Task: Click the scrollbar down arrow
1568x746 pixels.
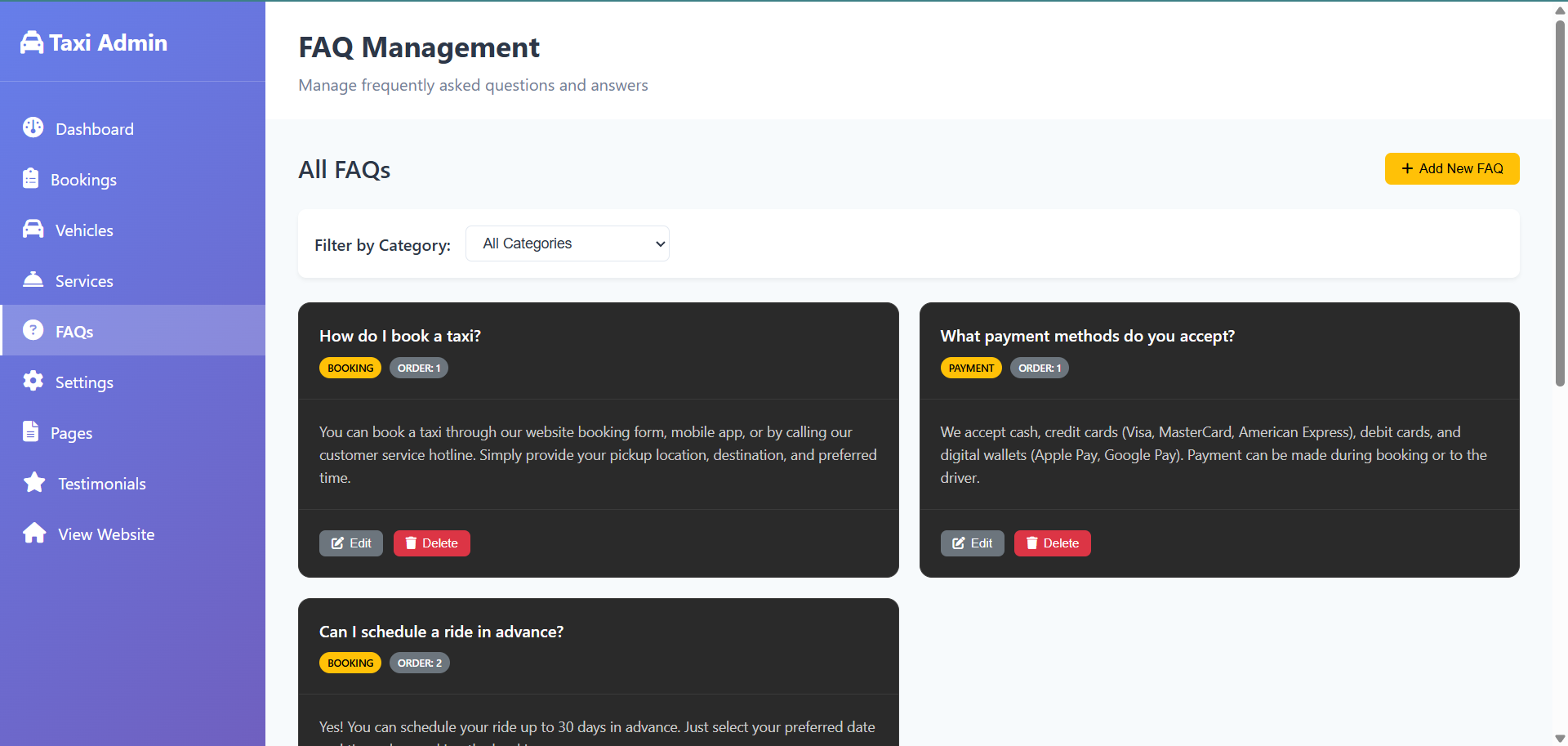Action: [1558, 736]
